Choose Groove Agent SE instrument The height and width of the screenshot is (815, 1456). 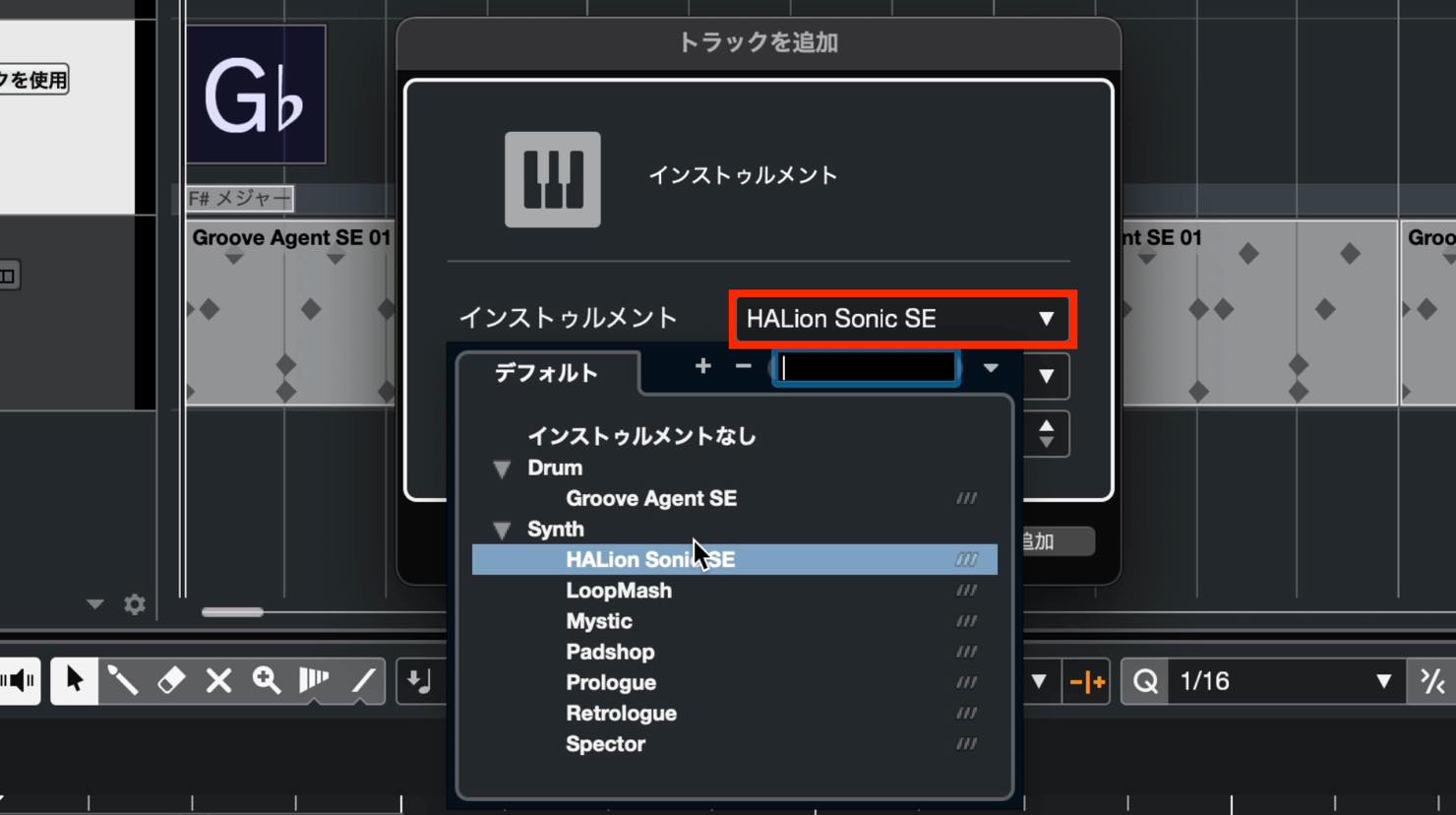pos(651,499)
